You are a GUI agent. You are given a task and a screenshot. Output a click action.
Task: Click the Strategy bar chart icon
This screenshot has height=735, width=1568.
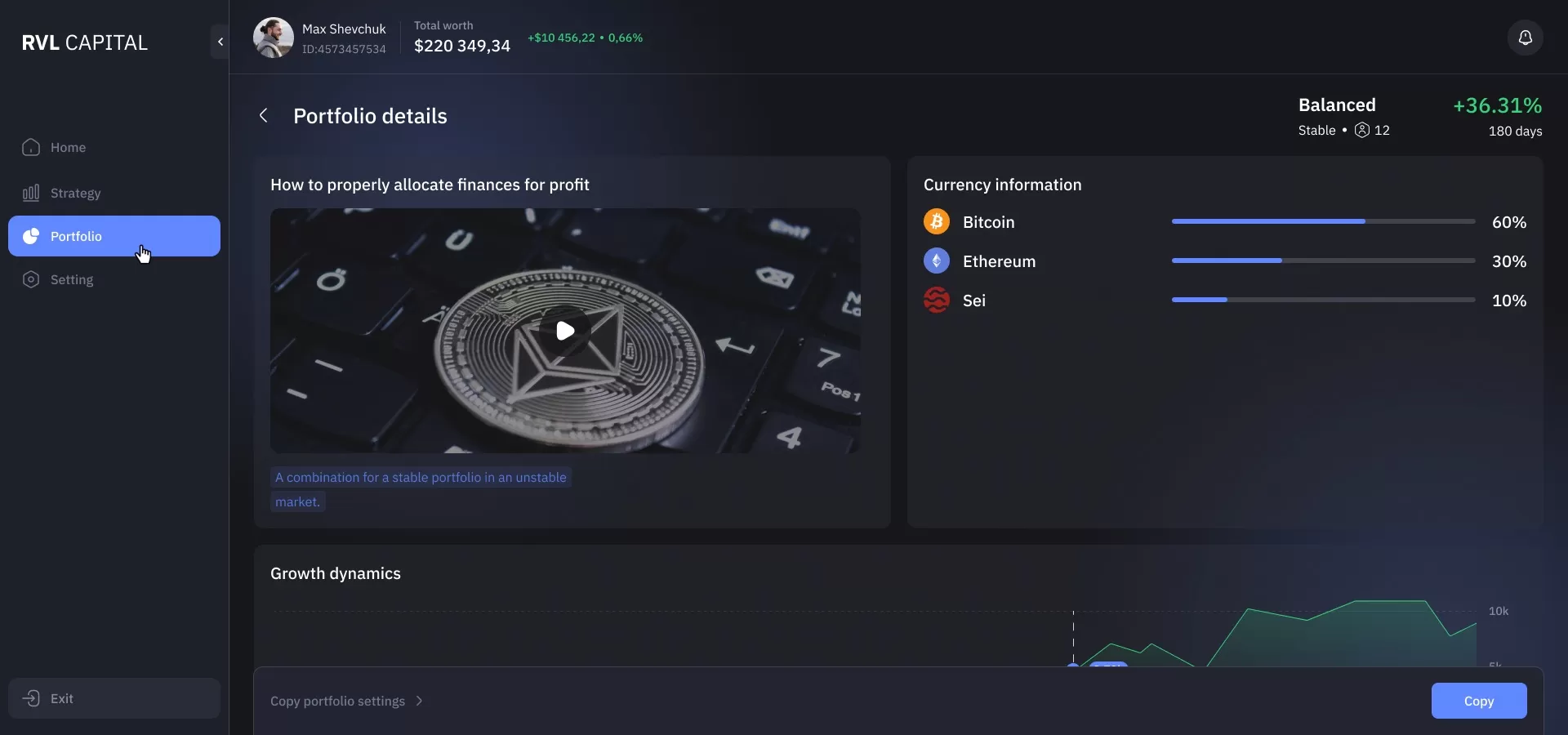(x=30, y=194)
